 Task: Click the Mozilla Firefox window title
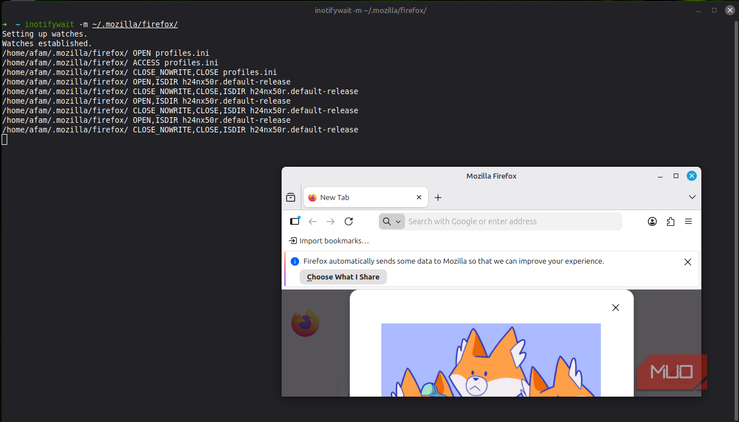tap(491, 176)
